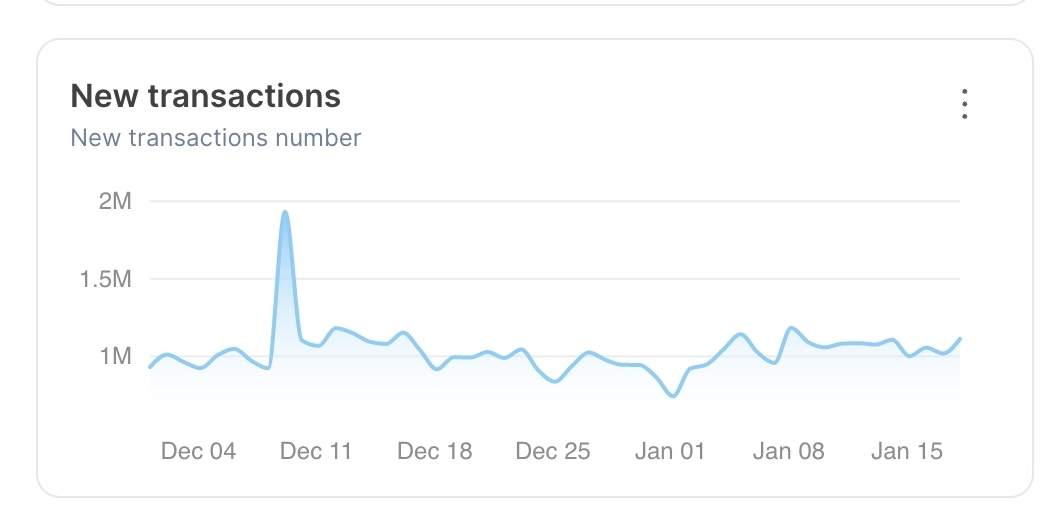1058x522 pixels.
Task: Click the tall spike near Dec 09
Action: tap(285, 212)
